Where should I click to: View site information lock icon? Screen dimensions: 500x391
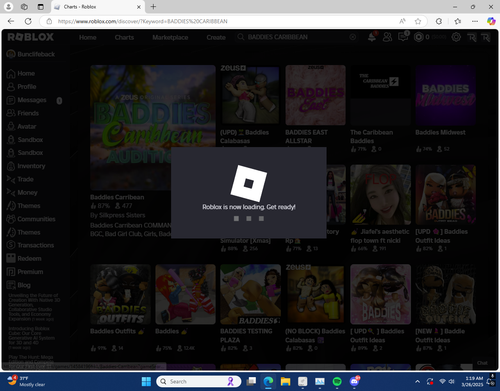(x=49, y=21)
